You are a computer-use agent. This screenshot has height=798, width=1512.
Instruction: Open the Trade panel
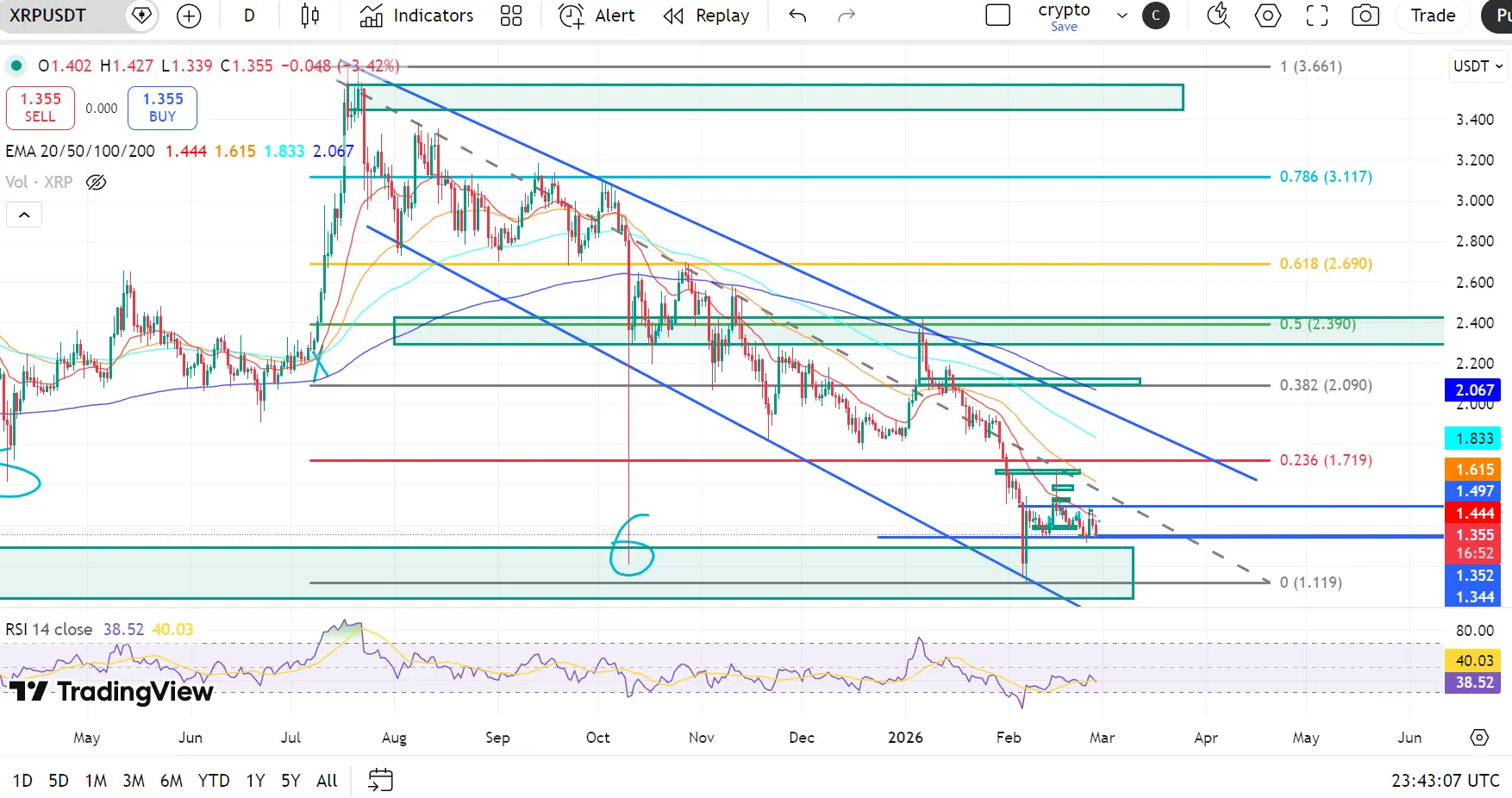pyautogui.click(x=1433, y=16)
